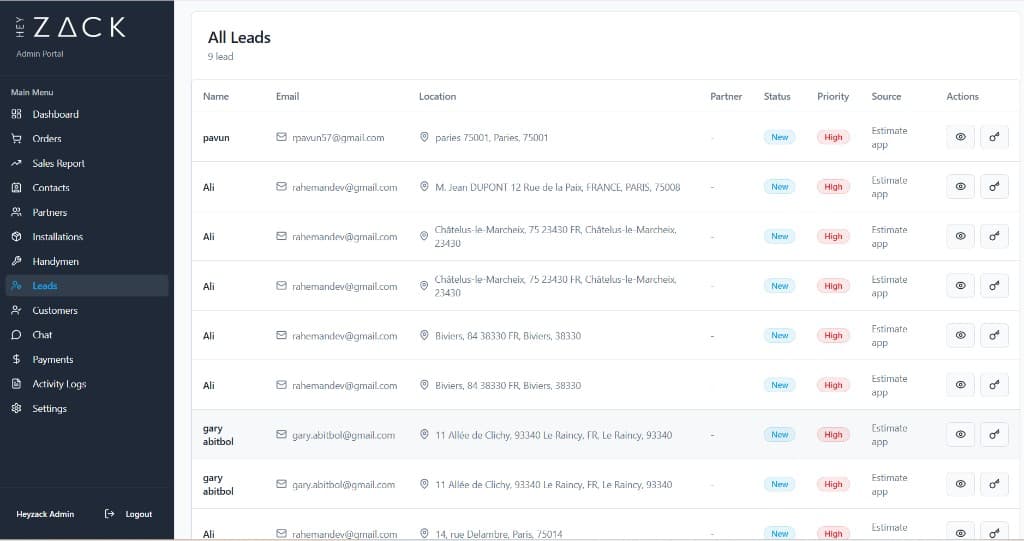Click the M. Jean DUPONT 12 Rue de la Paix address

pos(558,188)
